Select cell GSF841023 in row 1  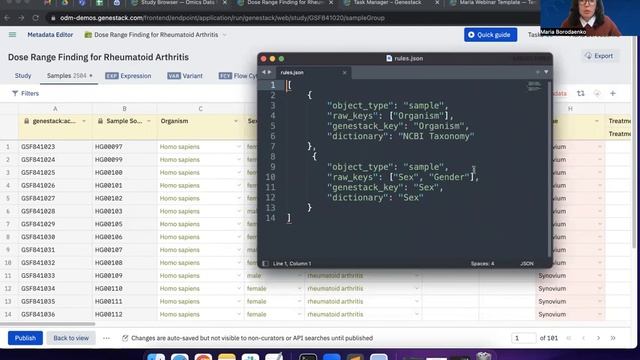[x=55, y=147]
